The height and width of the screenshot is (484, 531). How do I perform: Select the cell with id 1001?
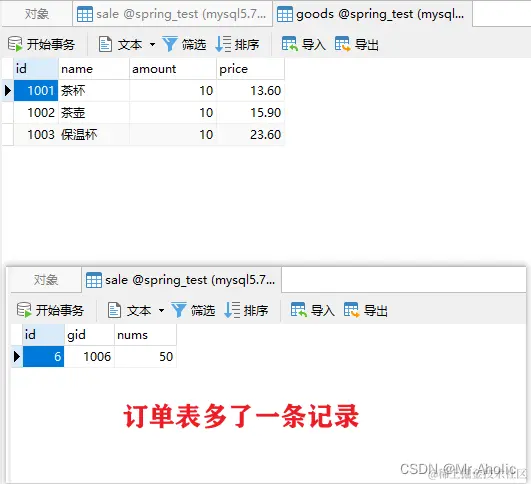[36, 90]
